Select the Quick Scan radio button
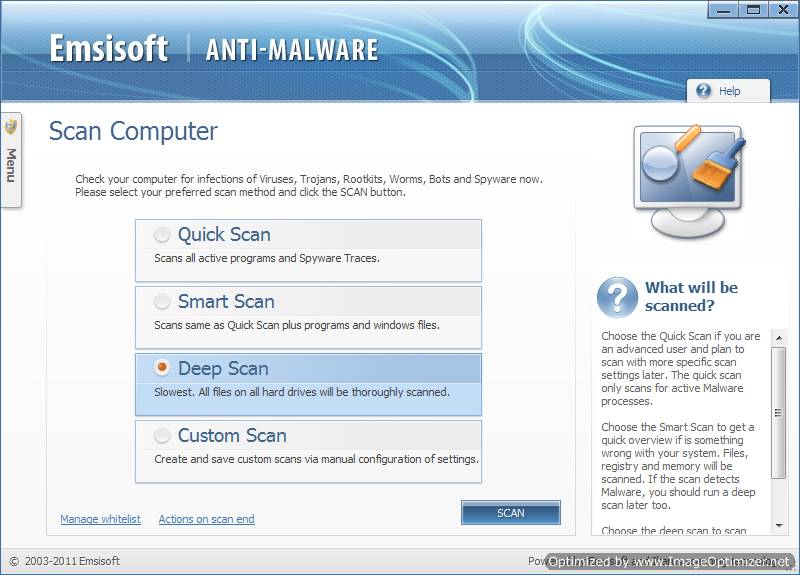The height and width of the screenshot is (575, 800). 162,234
